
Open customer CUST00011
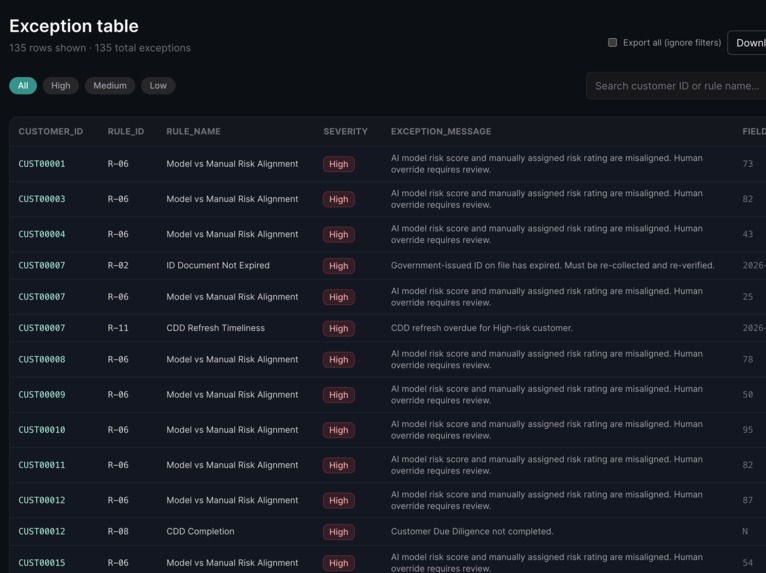42,465
